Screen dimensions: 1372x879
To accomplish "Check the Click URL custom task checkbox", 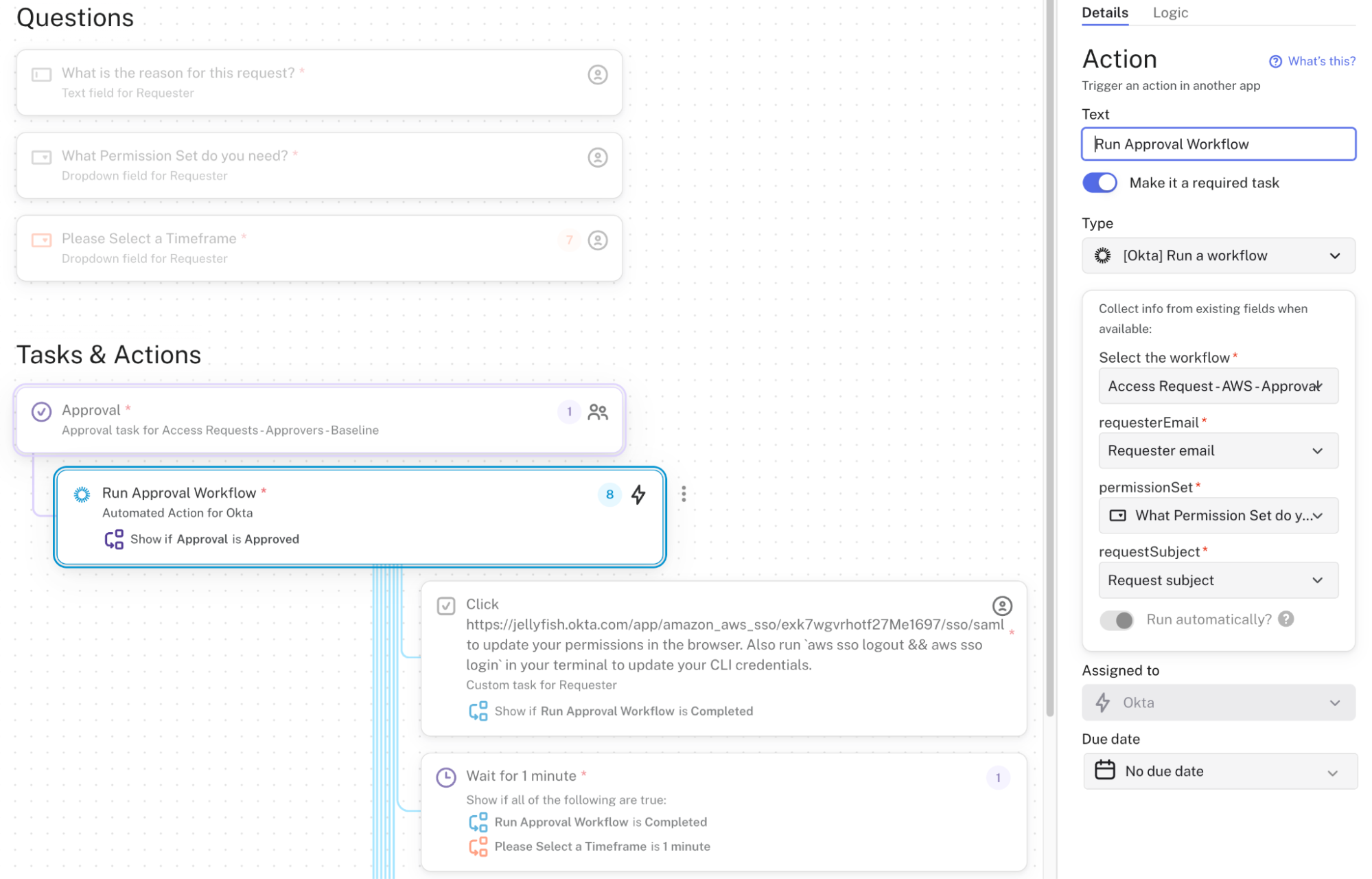I will click(x=446, y=606).
